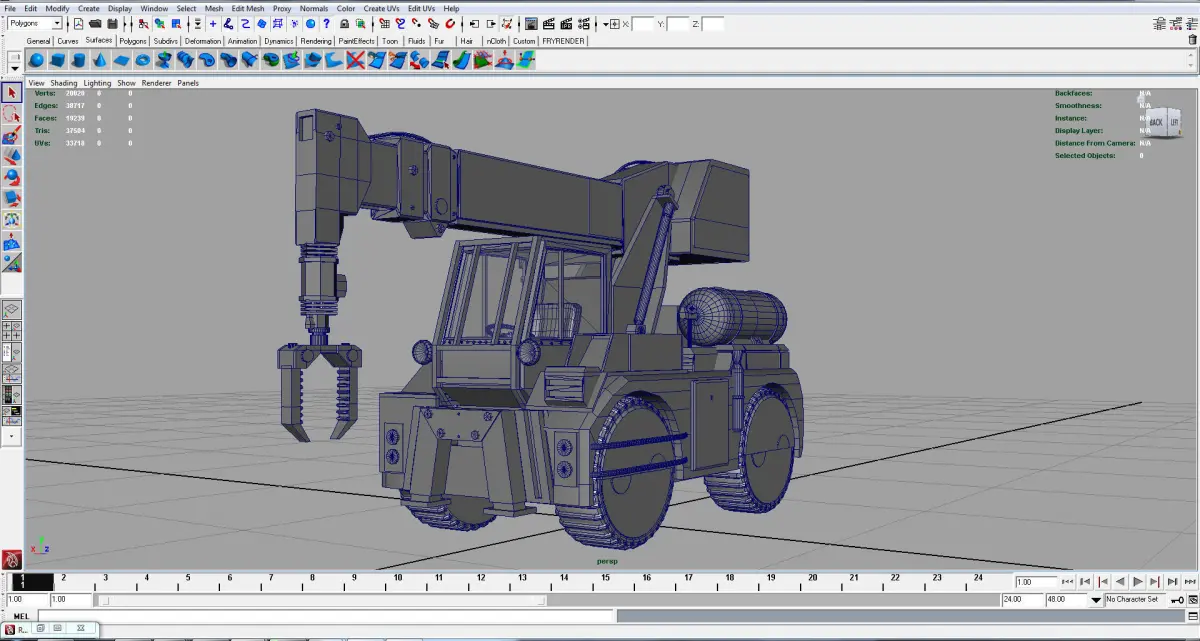This screenshot has width=1200, height=641.
Task: Open the Polygons menu set dropdown
Action: pyautogui.click(x=35, y=23)
